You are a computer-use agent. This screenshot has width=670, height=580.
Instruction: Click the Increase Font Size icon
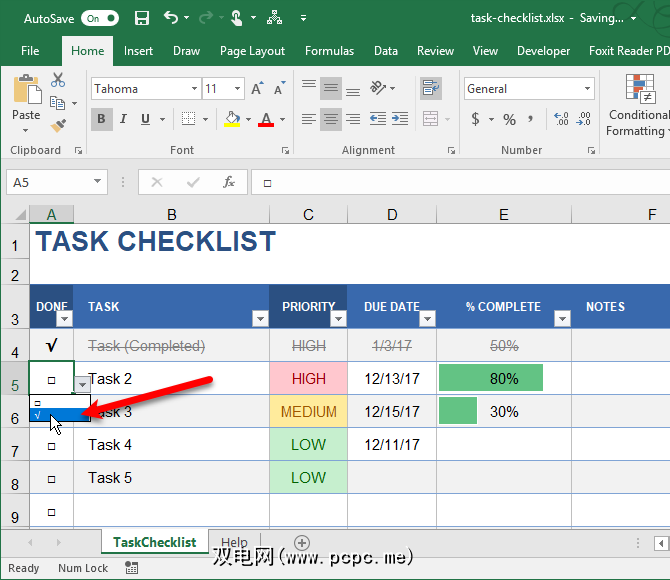(257, 89)
